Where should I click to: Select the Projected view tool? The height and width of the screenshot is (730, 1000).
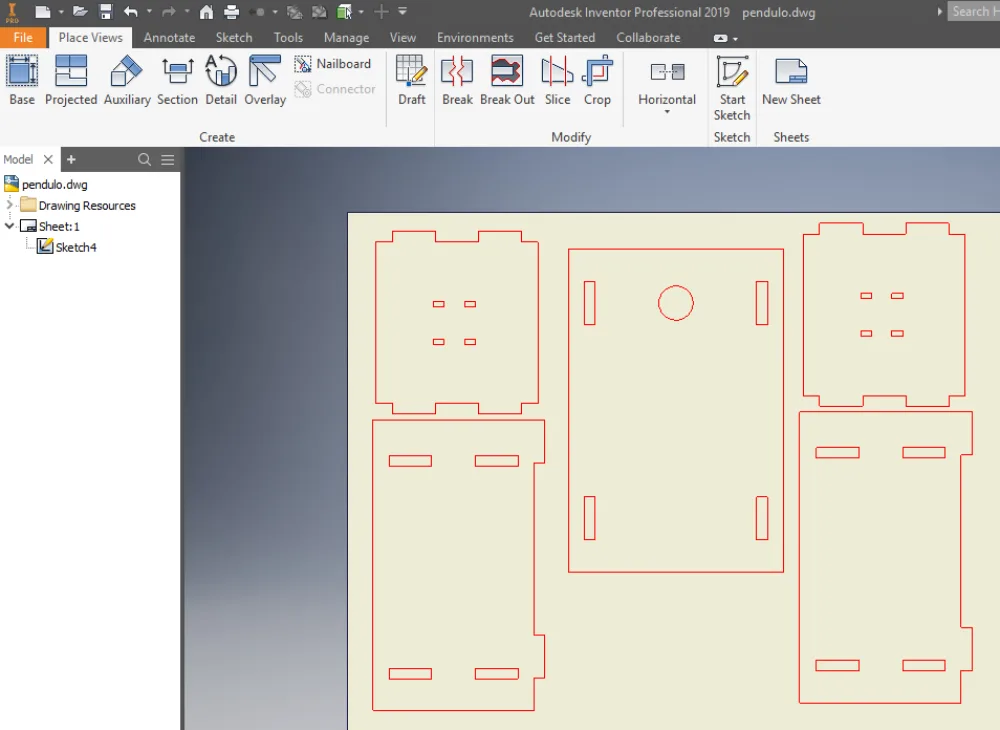click(x=71, y=80)
